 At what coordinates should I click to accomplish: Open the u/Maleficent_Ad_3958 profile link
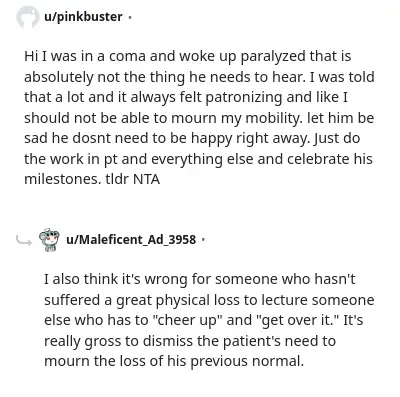pos(131,239)
